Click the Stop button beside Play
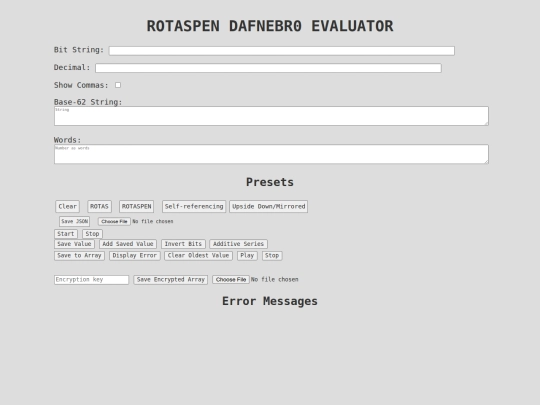Viewport: 540px width, 405px height. coord(272,256)
